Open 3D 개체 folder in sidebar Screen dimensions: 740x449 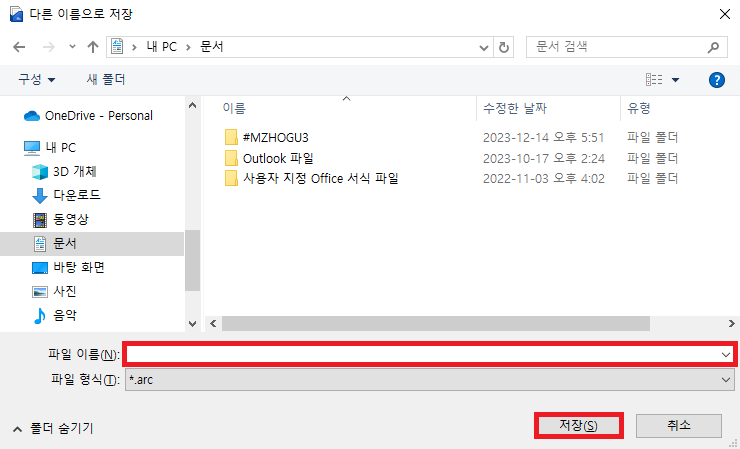click(x=75, y=171)
